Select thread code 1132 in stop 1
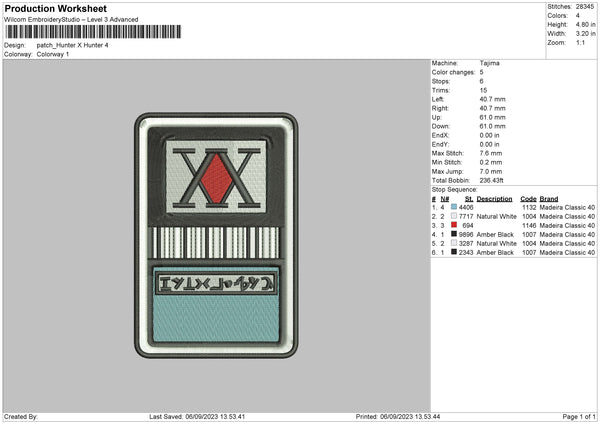 pos(529,207)
